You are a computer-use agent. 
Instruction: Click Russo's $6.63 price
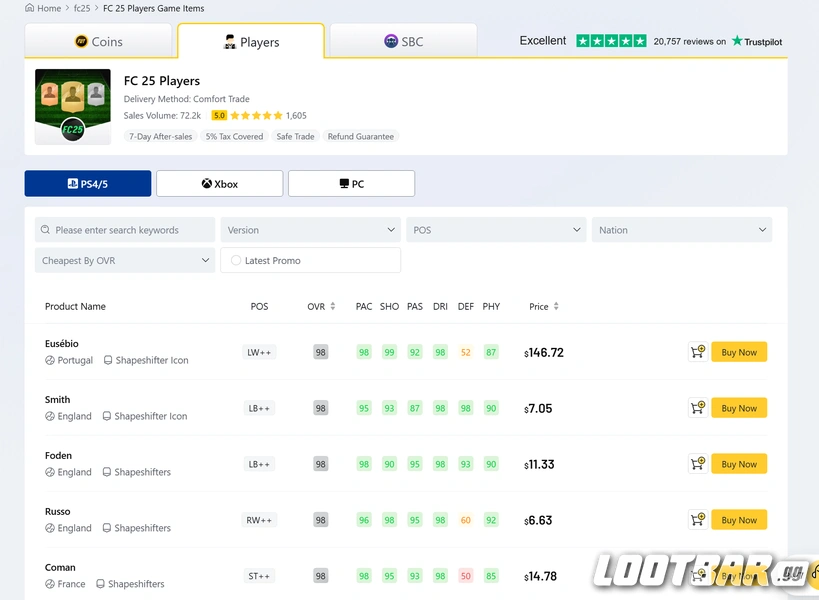pyautogui.click(x=538, y=521)
